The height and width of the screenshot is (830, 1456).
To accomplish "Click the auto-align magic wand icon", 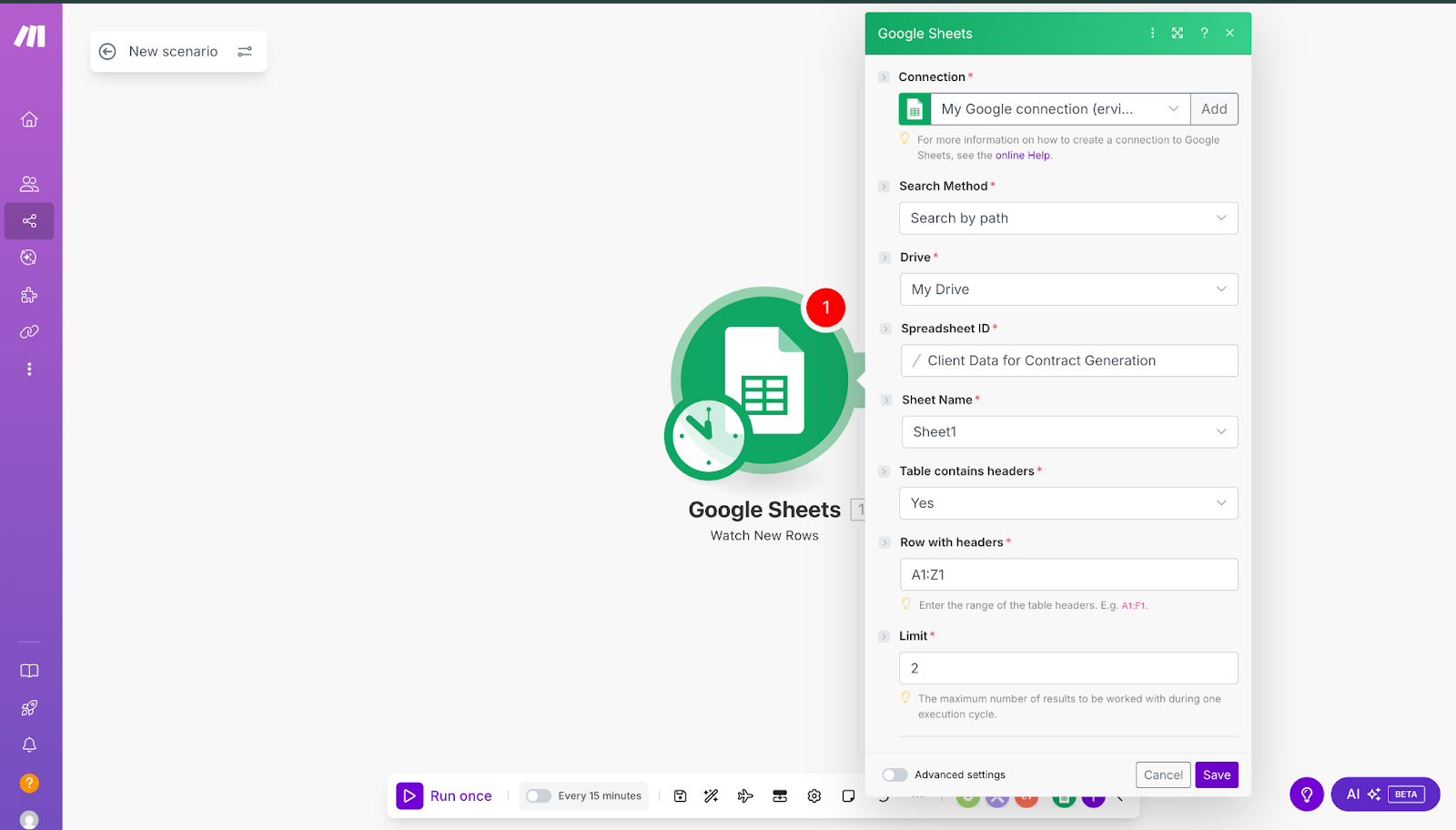I will click(712, 796).
